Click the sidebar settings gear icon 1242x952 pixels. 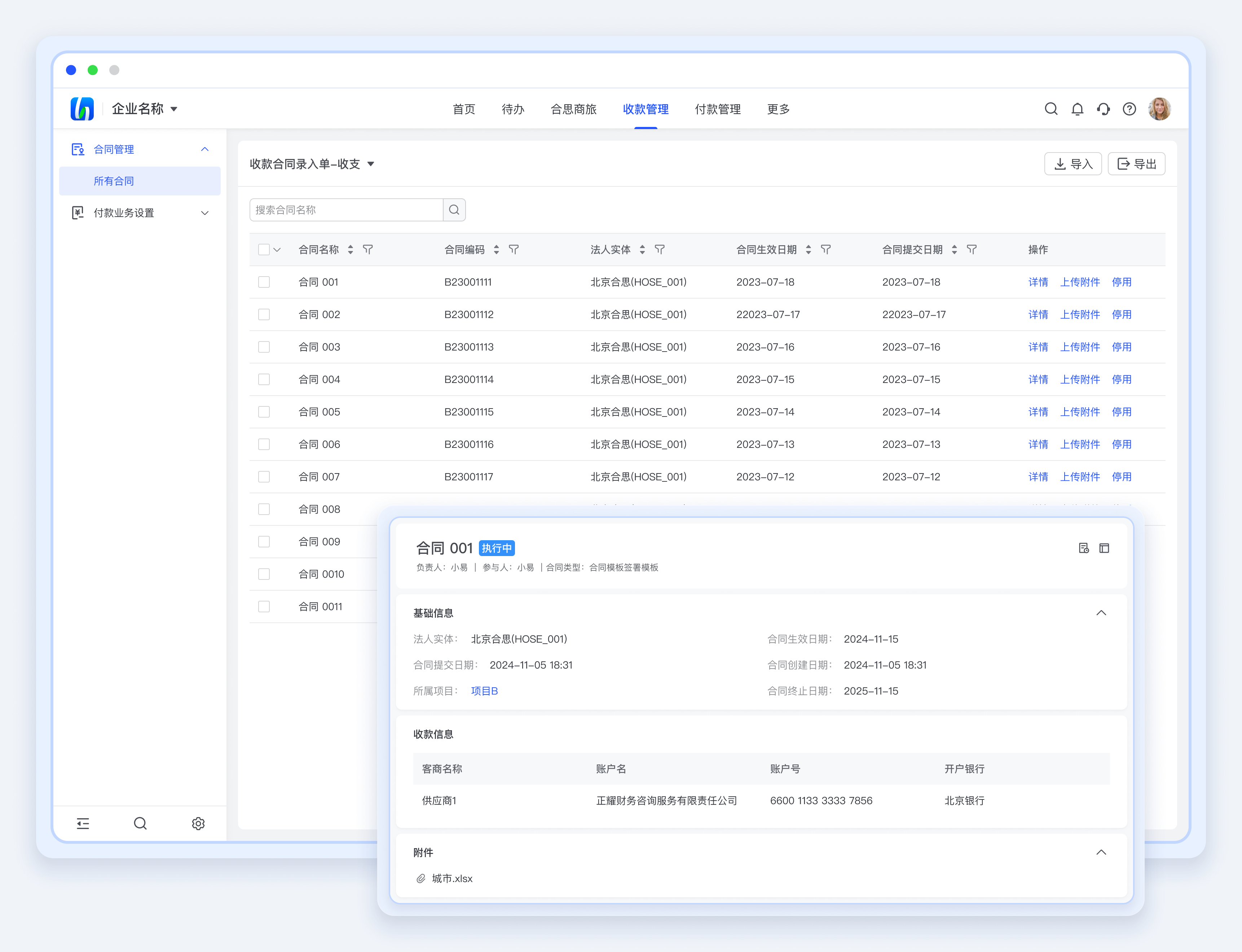198,823
